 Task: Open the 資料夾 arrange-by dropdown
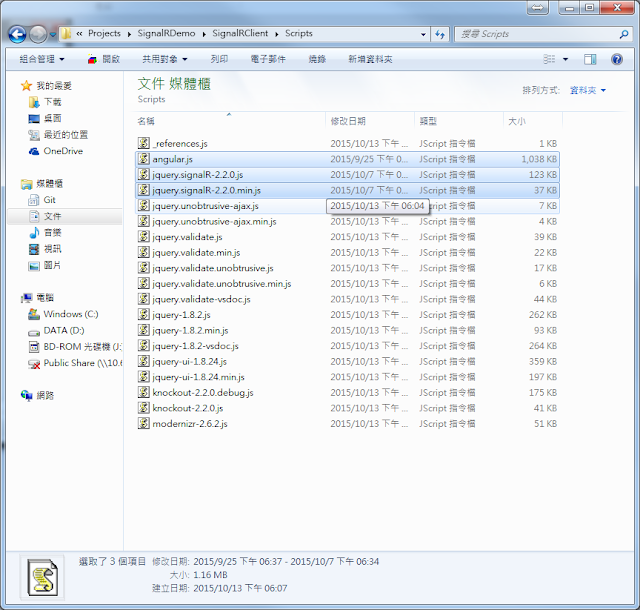click(587, 90)
